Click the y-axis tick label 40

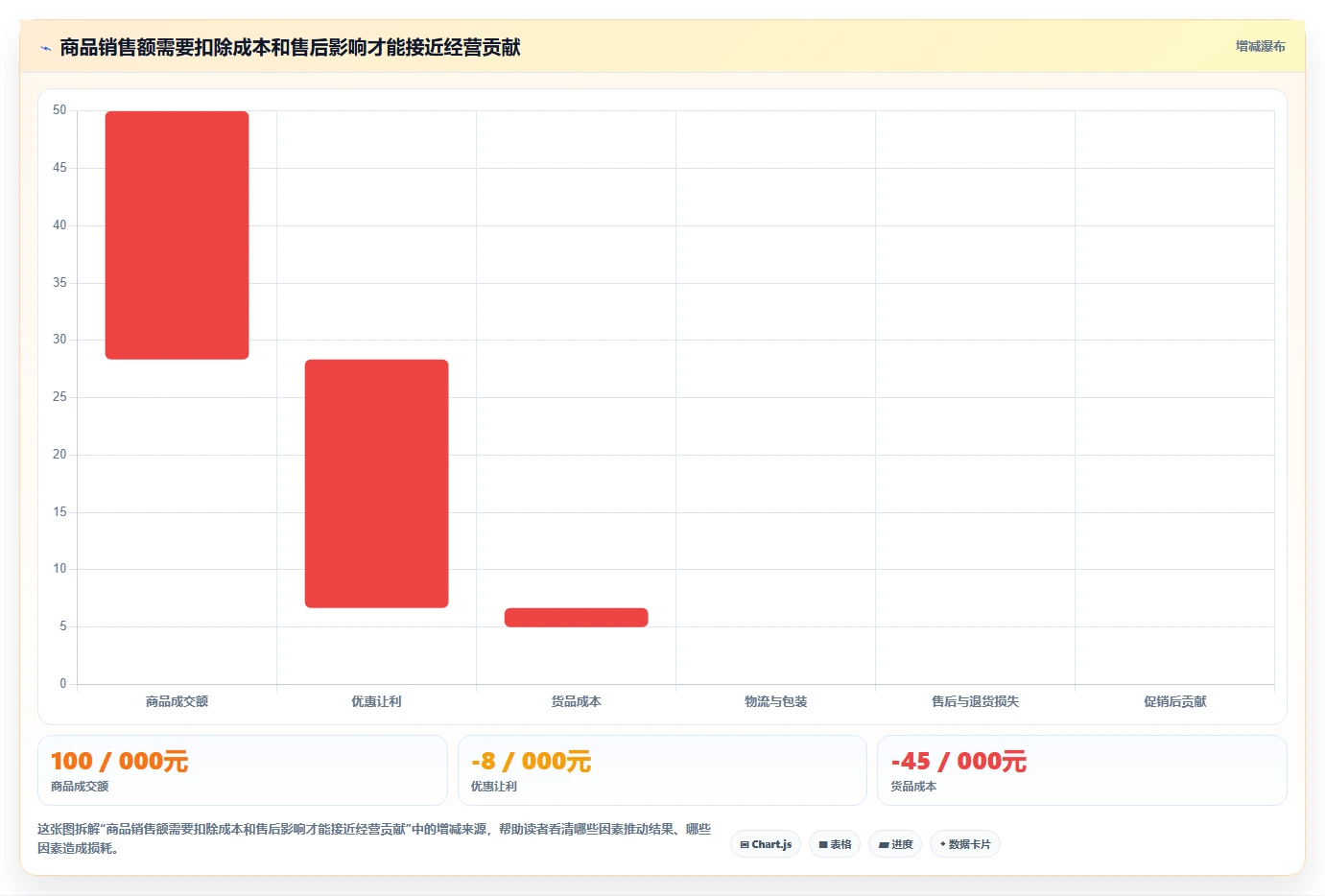point(59,225)
